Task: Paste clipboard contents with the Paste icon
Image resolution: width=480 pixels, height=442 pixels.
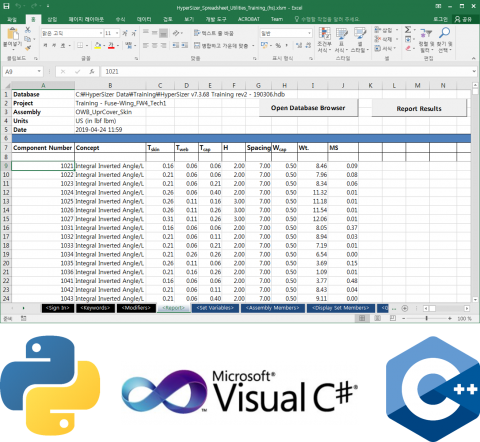Action: click(x=12, y=34)
